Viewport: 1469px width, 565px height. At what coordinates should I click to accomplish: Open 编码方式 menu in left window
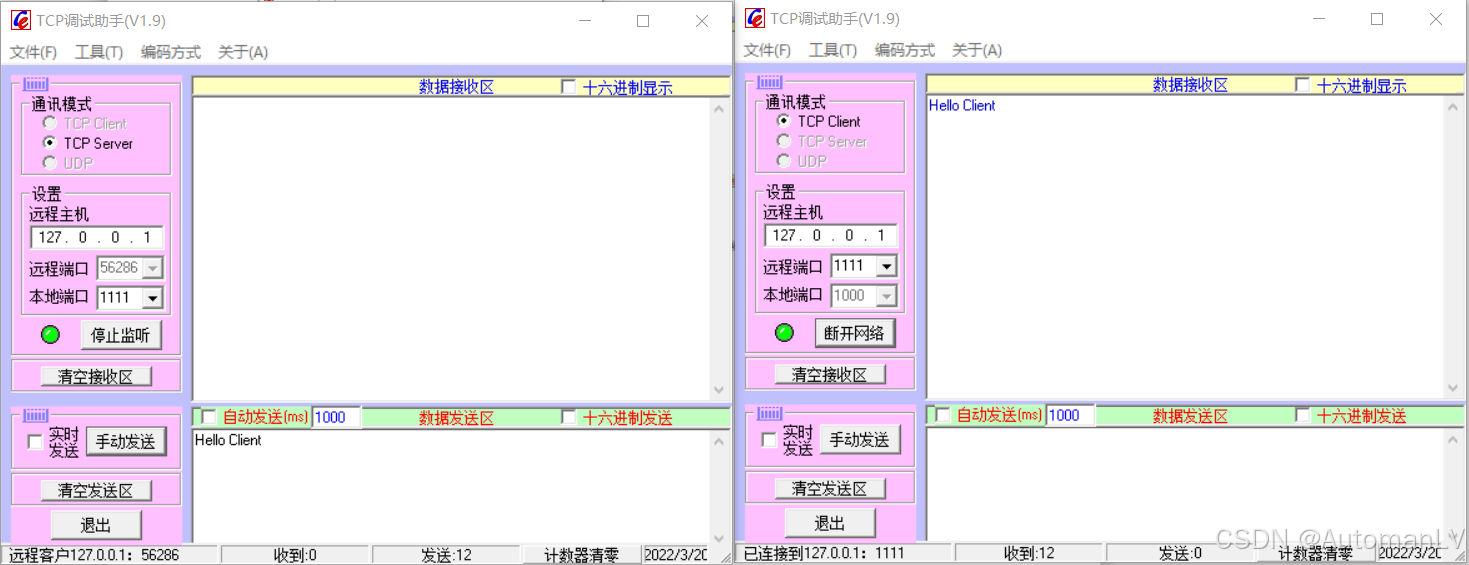171,52
